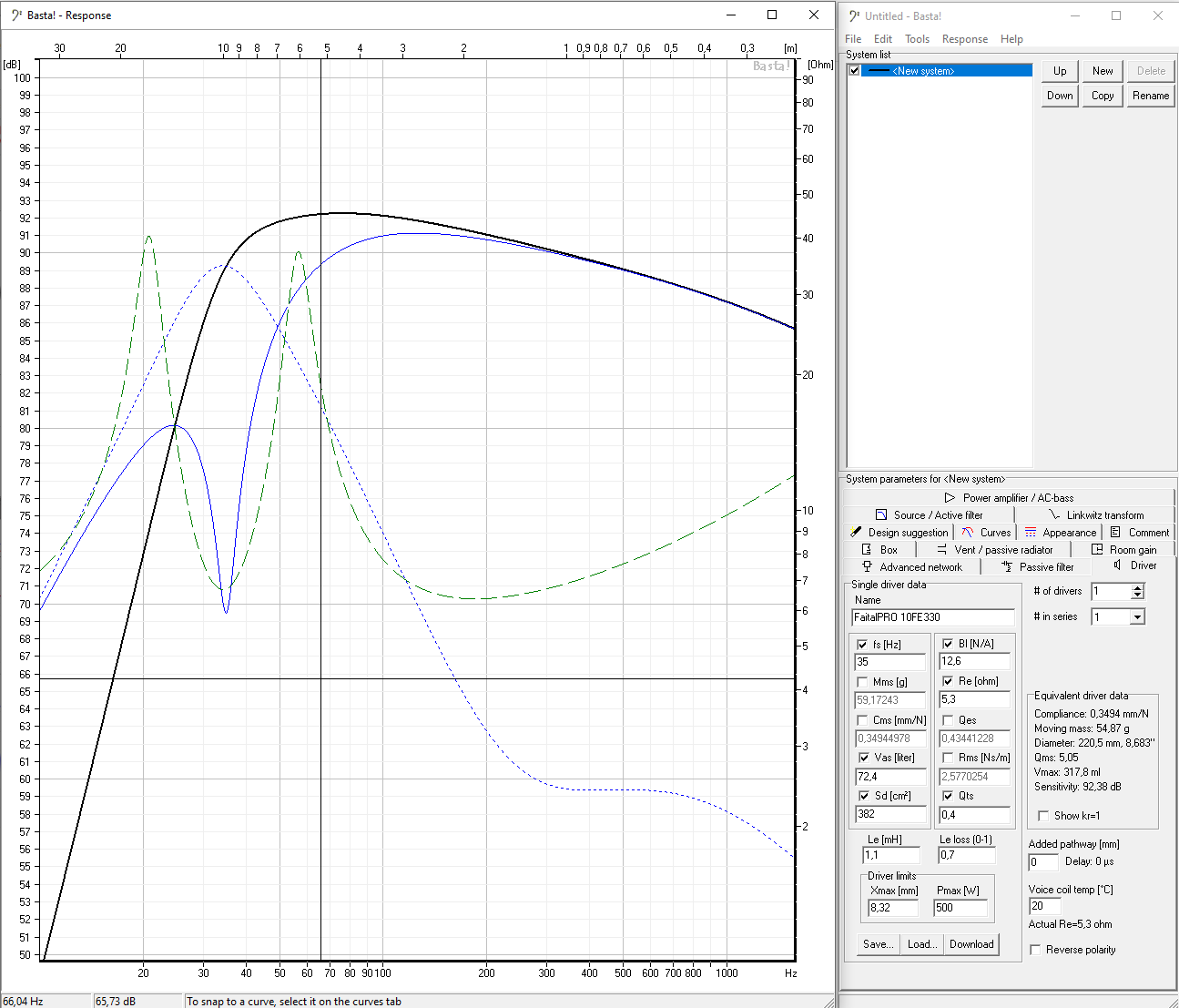Open the Edit menu
Viewport: 1179px width, 1008px height.
point(883,39)
